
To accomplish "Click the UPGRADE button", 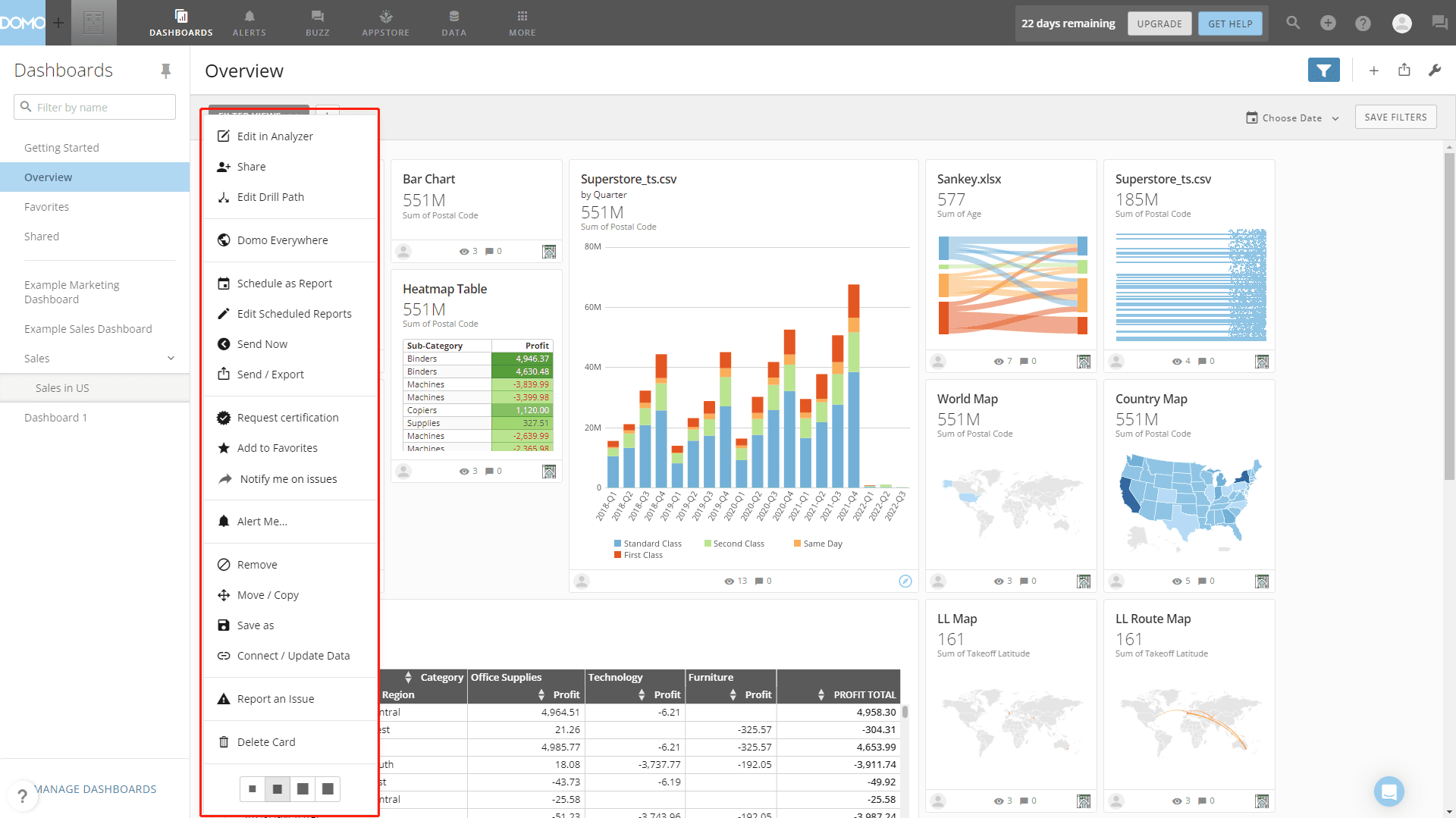I will click(x=1159, y=24).
